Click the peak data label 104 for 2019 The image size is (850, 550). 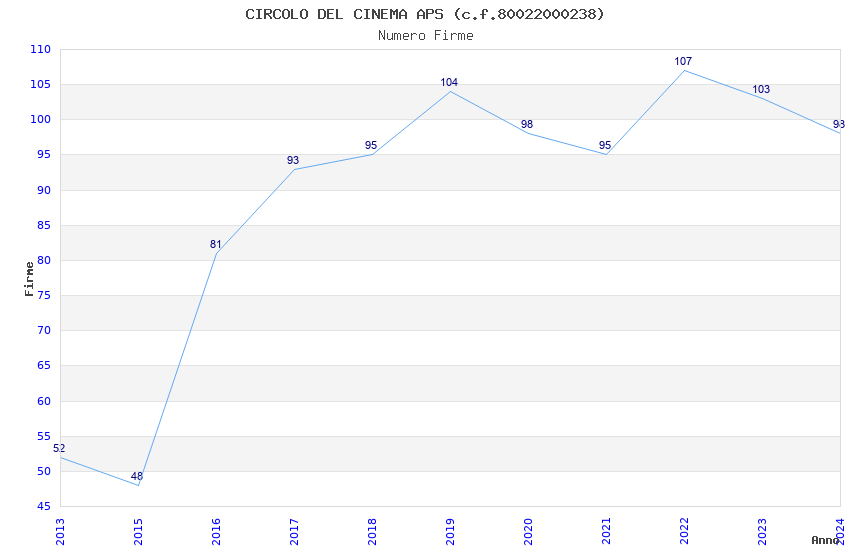pos(449,82)
